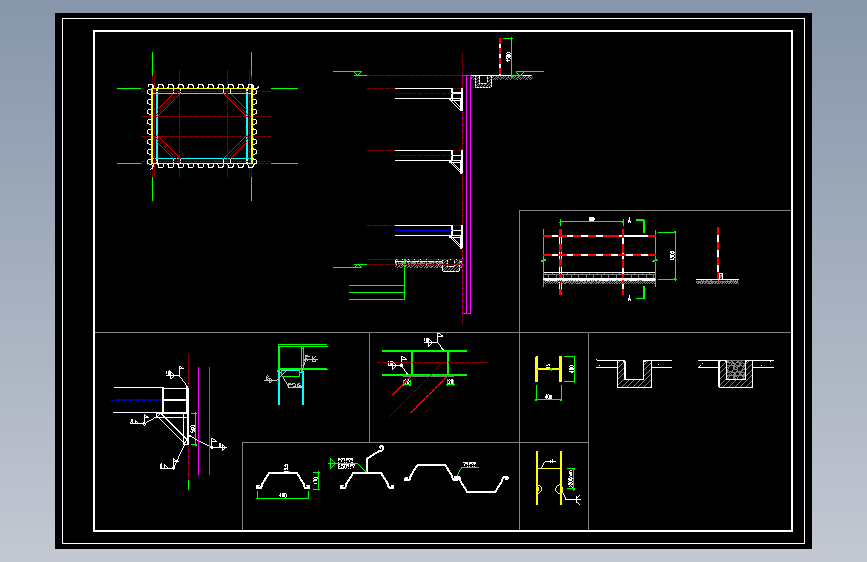The height and width of the screenshot is (562, 867).
Task: Select the empty U-shaped ditch section
Action: pos(634,373)
